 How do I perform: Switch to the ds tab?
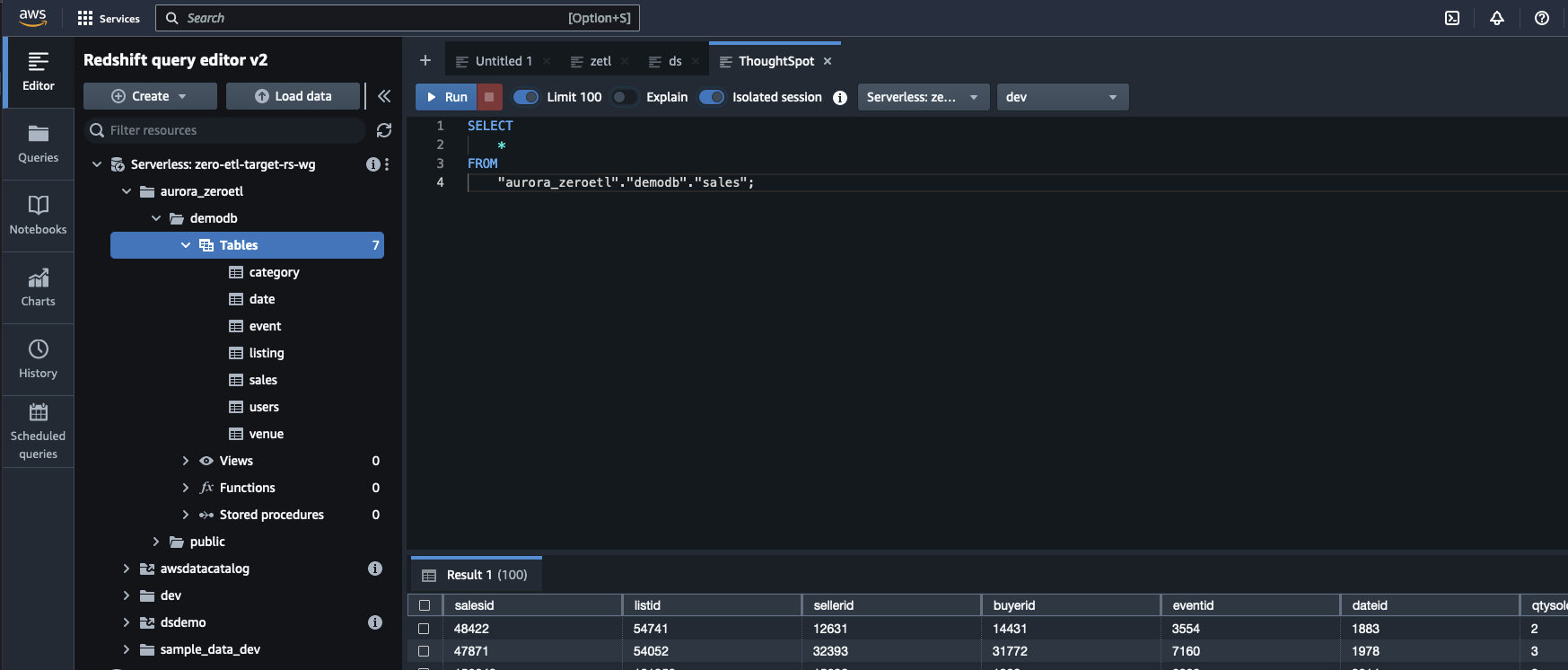(x=675, y=61)
